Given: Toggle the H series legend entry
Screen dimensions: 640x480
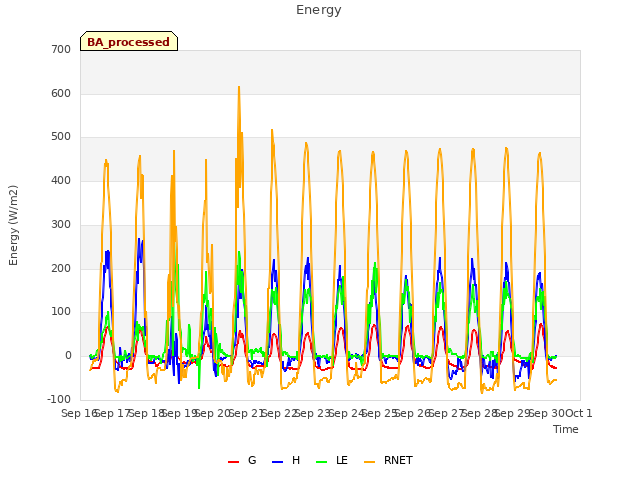Looking at the screenshot, I should click(286, 460).
